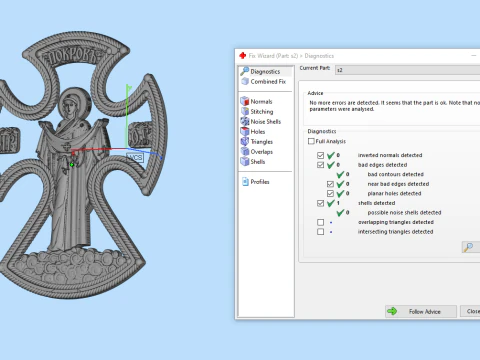Click the green arrow on Follow Advice
The width and height of the screenshot is (480, 360).
click(392, 311)
